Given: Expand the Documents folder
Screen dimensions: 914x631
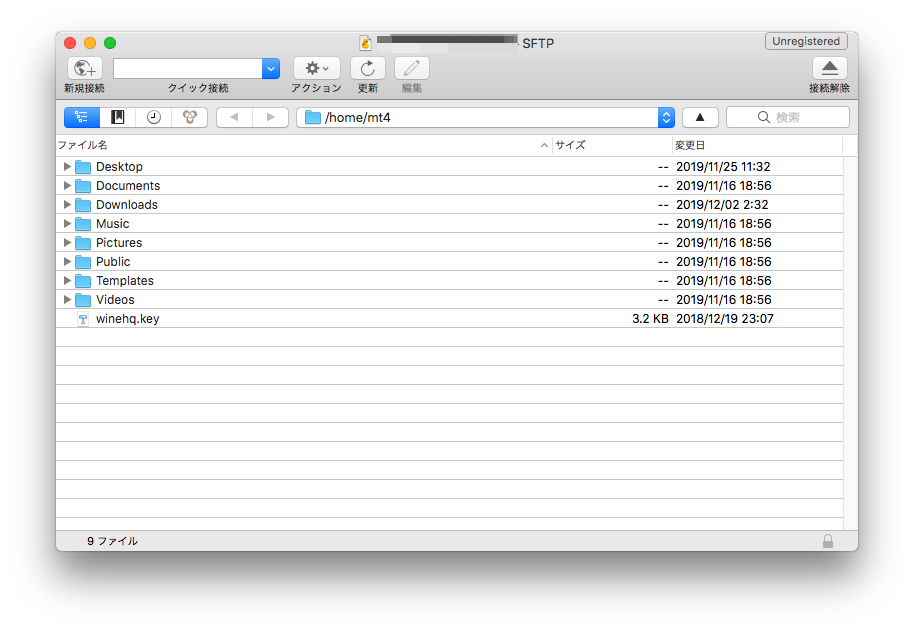Looking at the screenshot, I should [67, 186].
